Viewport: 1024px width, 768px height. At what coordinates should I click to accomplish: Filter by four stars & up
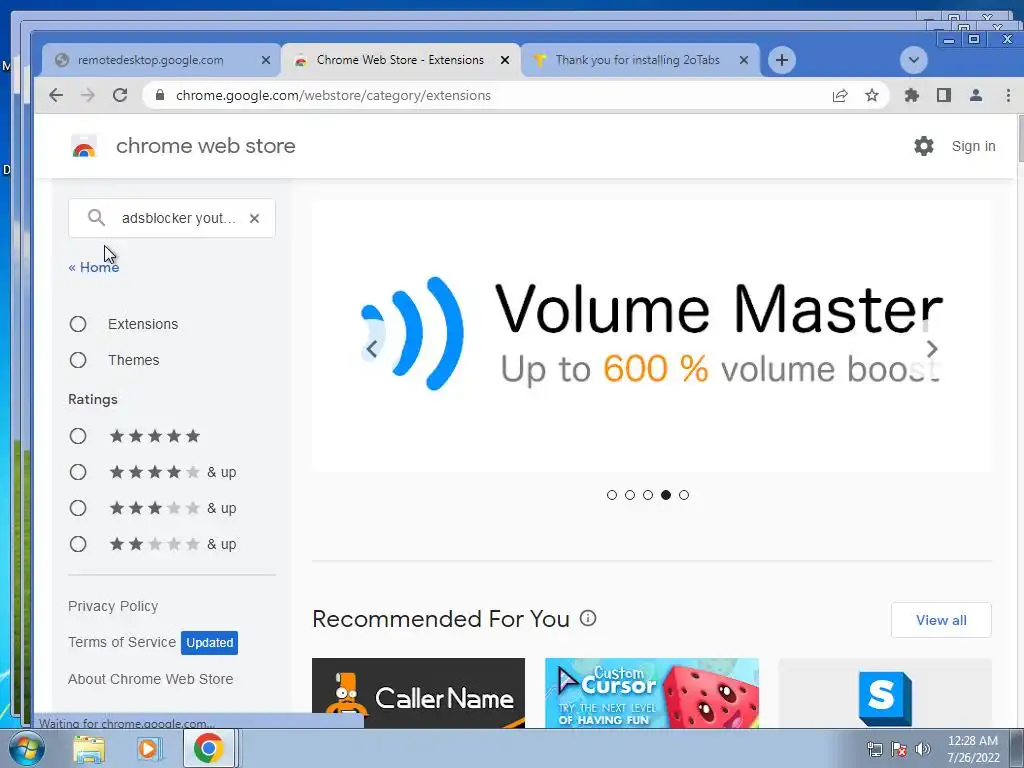click(78, 472)
